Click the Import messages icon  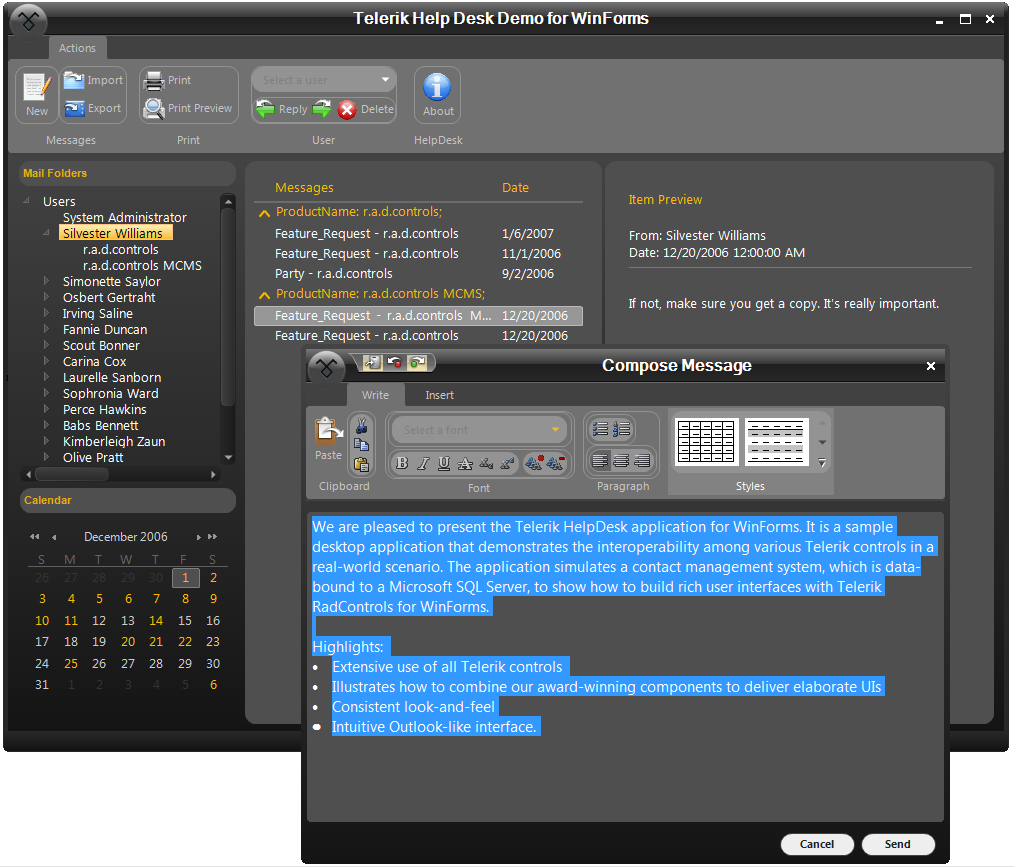[x=74, y=80]
